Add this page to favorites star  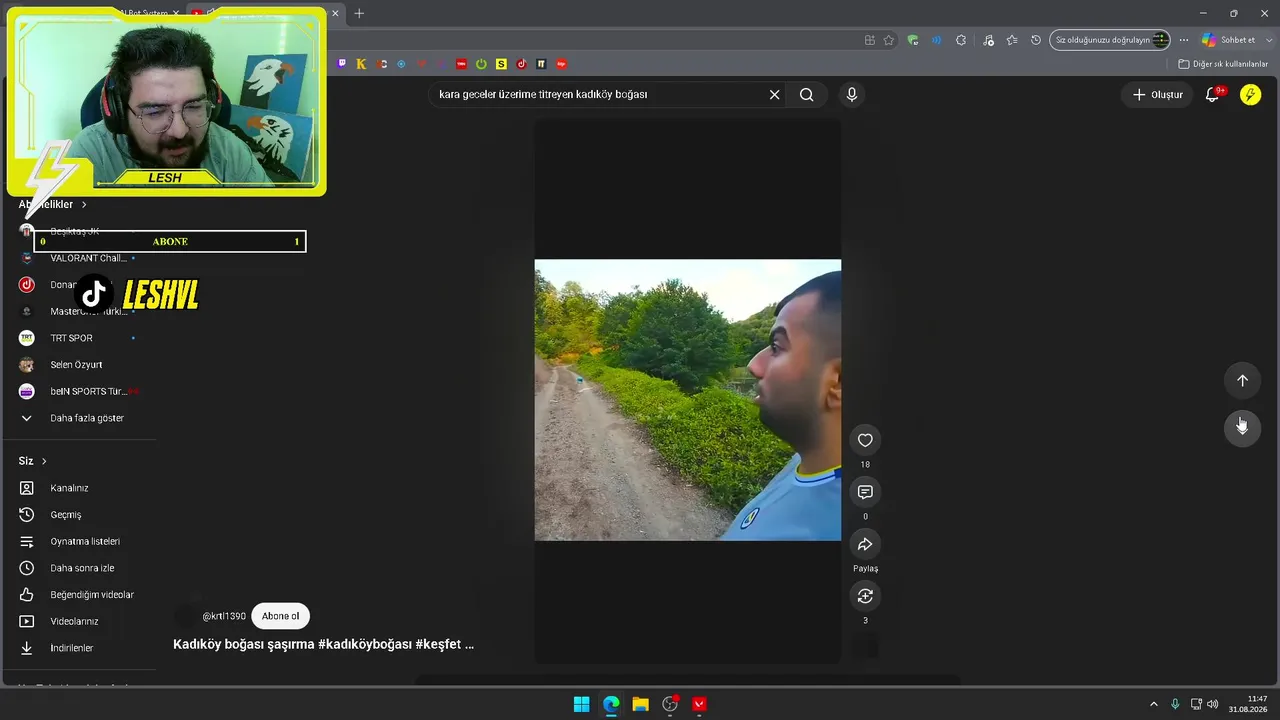[x=888, y=40]
